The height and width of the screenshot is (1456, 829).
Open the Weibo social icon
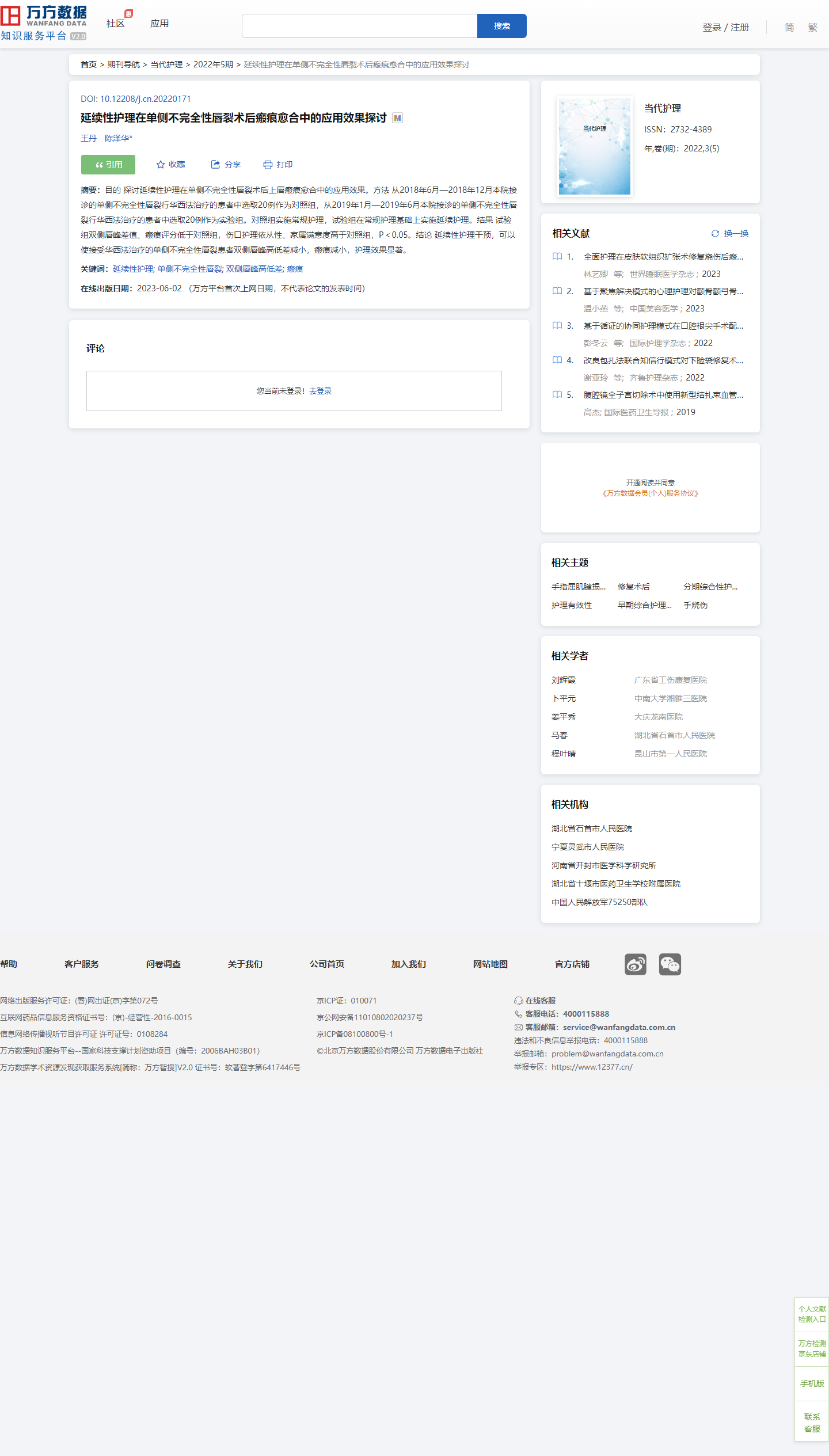pos(635,964)
